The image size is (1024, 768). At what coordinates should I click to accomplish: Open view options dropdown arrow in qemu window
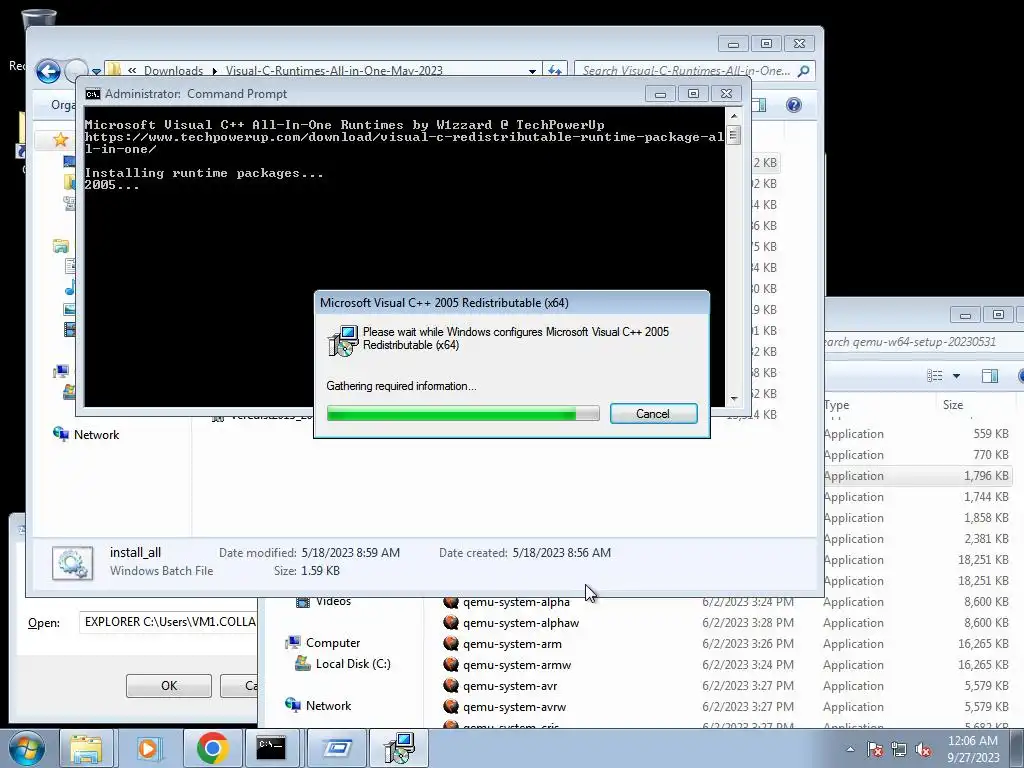(956, 376)
